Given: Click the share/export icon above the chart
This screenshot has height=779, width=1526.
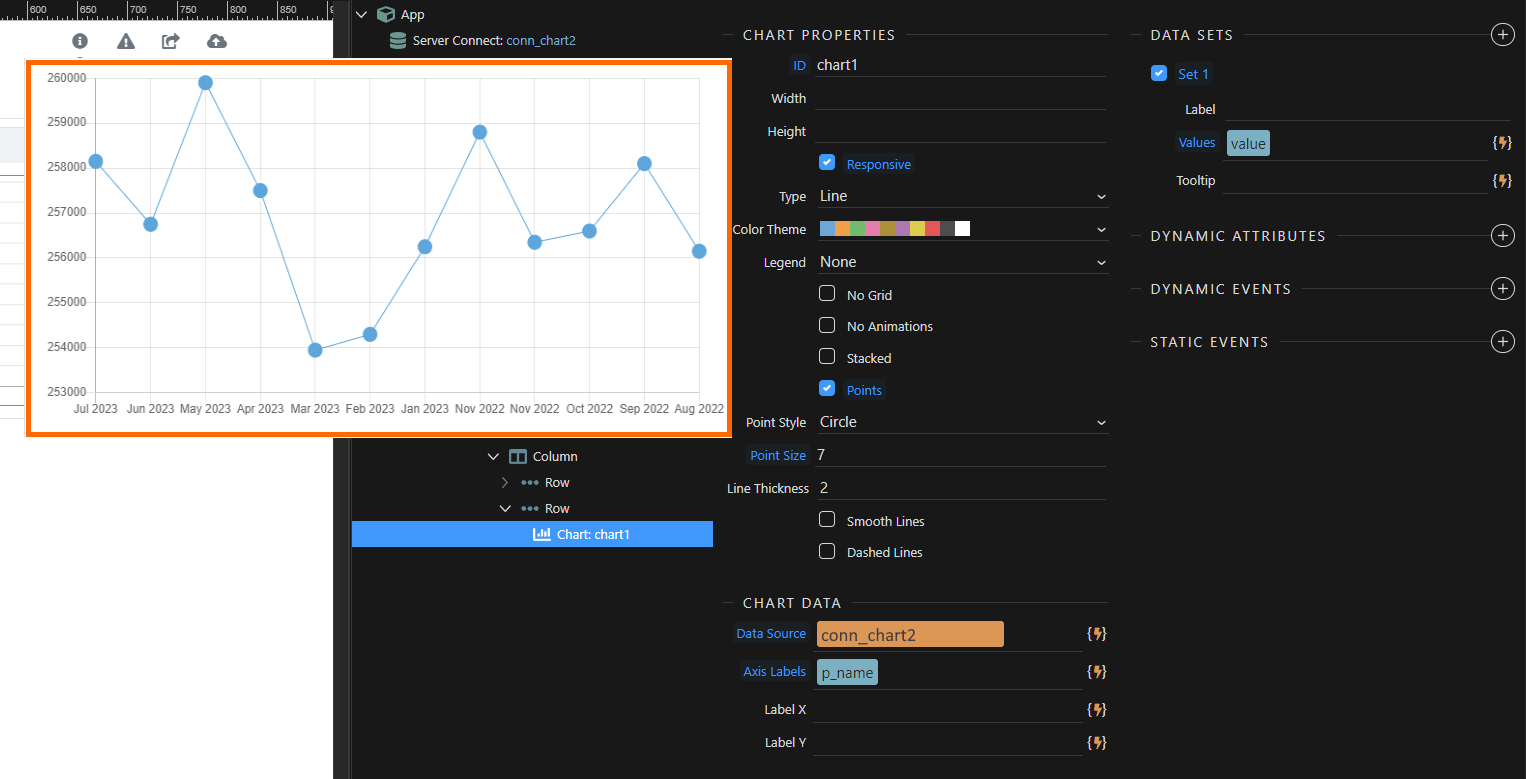Looking at the screenshot, I should coord(170,42).
